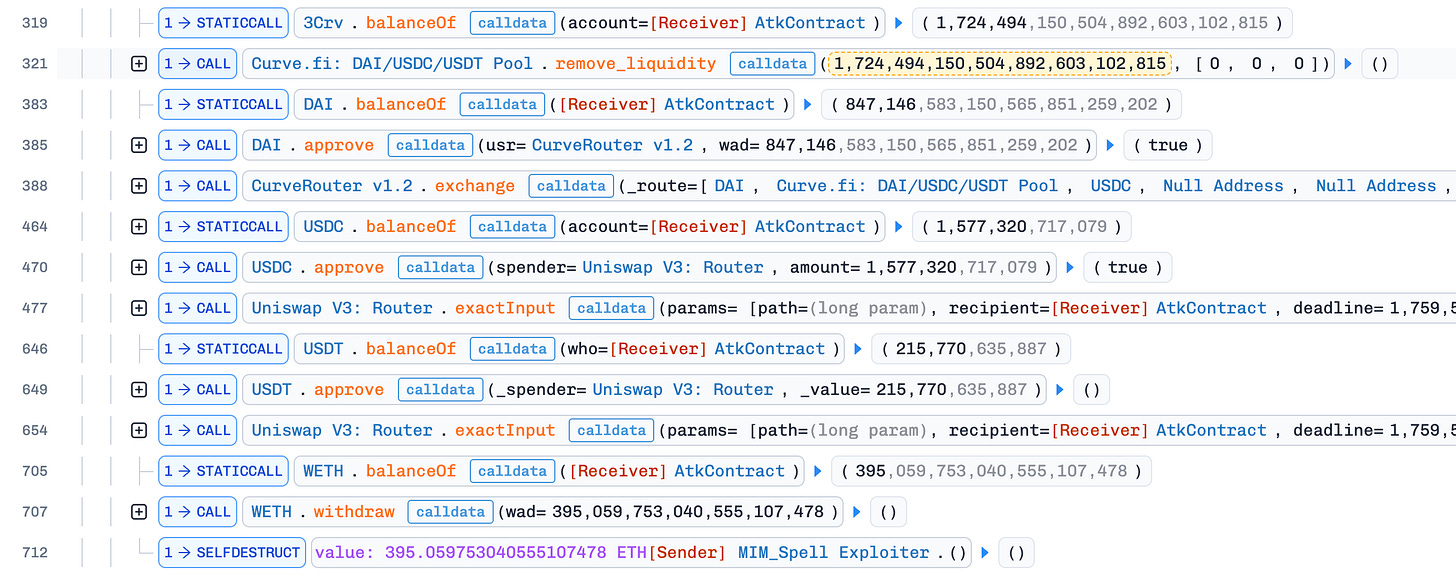Click STATICCALL badge on line 646
Image resolution: width=1456 pixels, height=585 pixels.
[x=223, y=349]
